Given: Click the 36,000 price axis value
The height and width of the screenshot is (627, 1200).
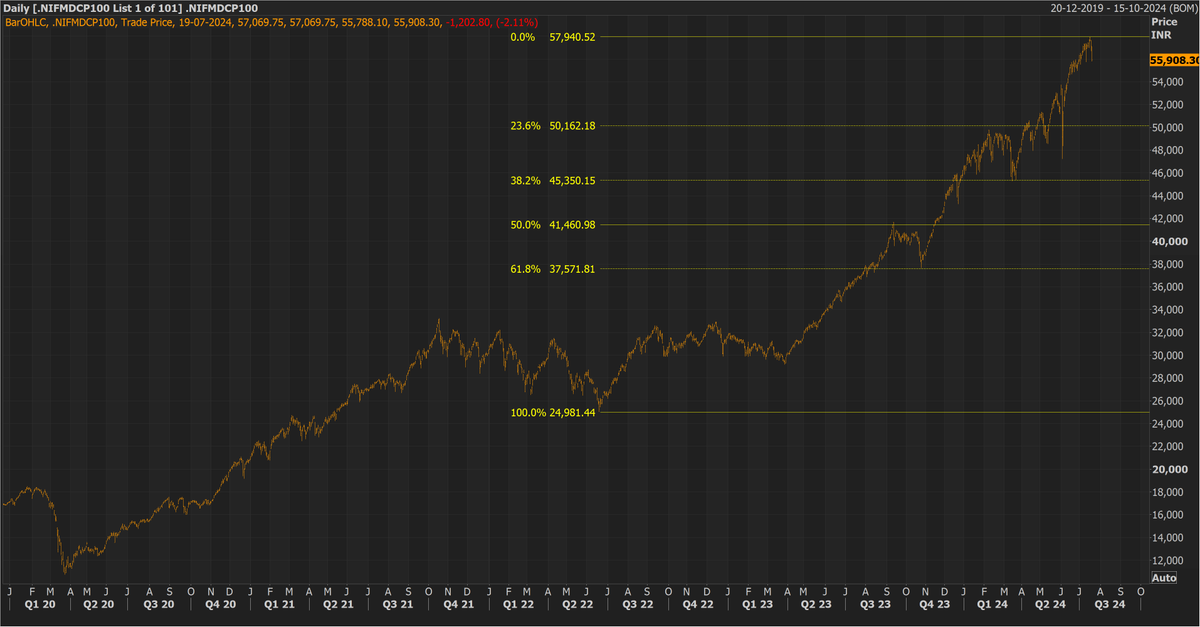Looking at the screenshot, I should [1168, 288].
